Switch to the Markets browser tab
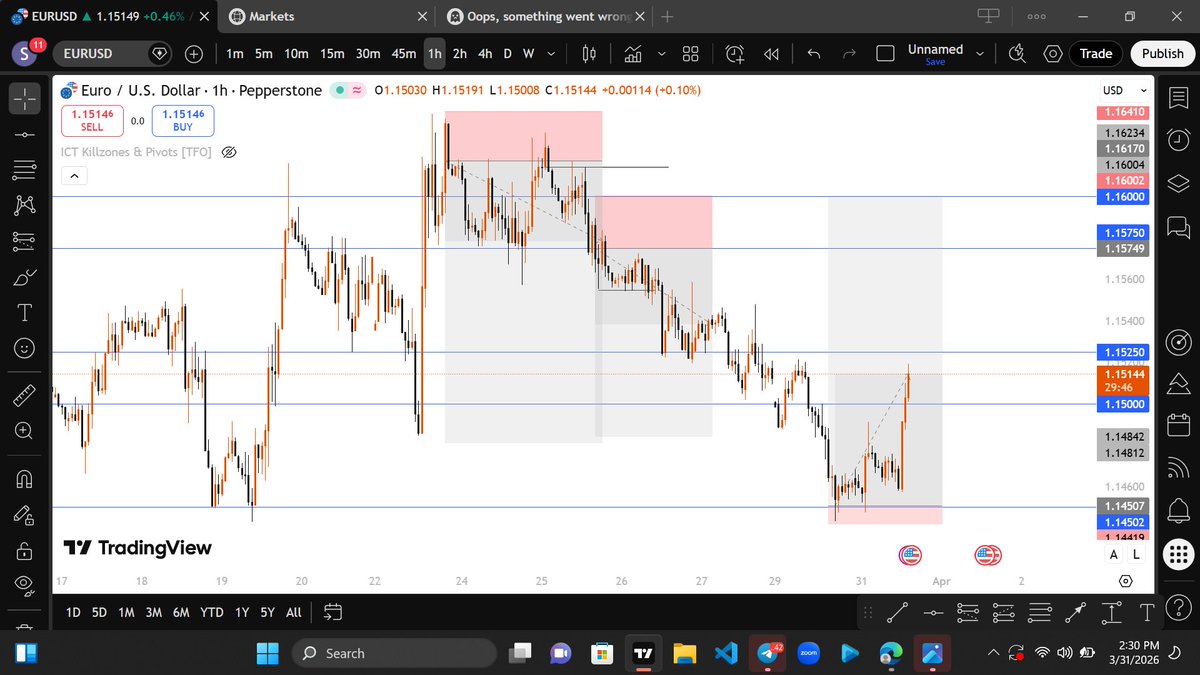This screenshot has height=675, width=1200. point(327,16)
